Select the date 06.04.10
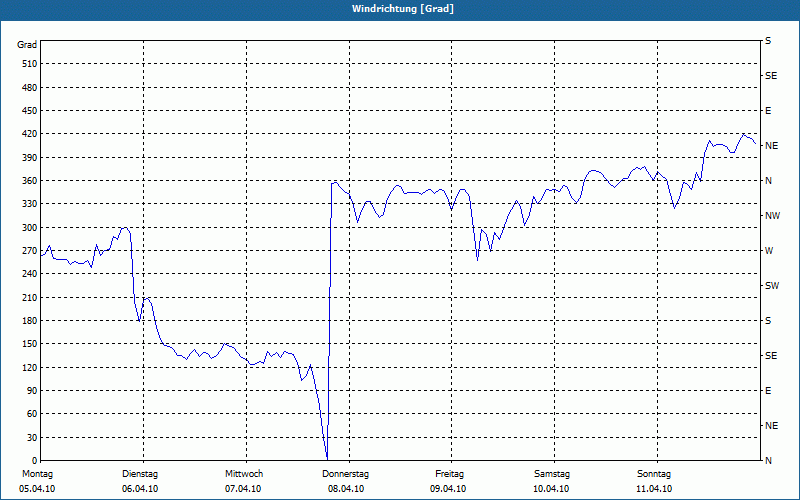800x500 pixels. pos(140,489)
